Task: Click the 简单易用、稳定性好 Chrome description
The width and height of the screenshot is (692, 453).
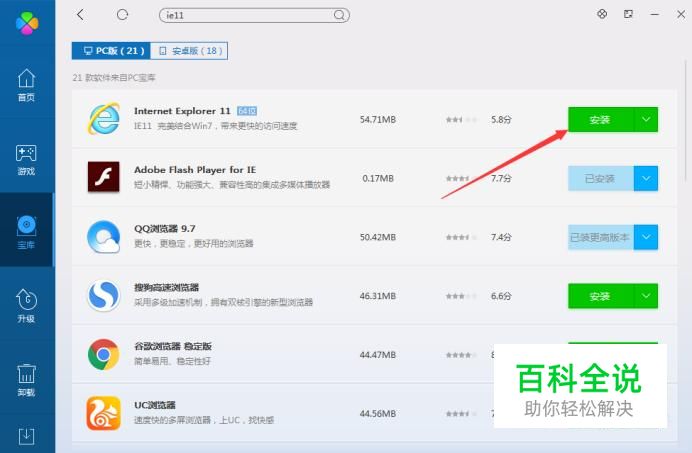Action: 173,361
